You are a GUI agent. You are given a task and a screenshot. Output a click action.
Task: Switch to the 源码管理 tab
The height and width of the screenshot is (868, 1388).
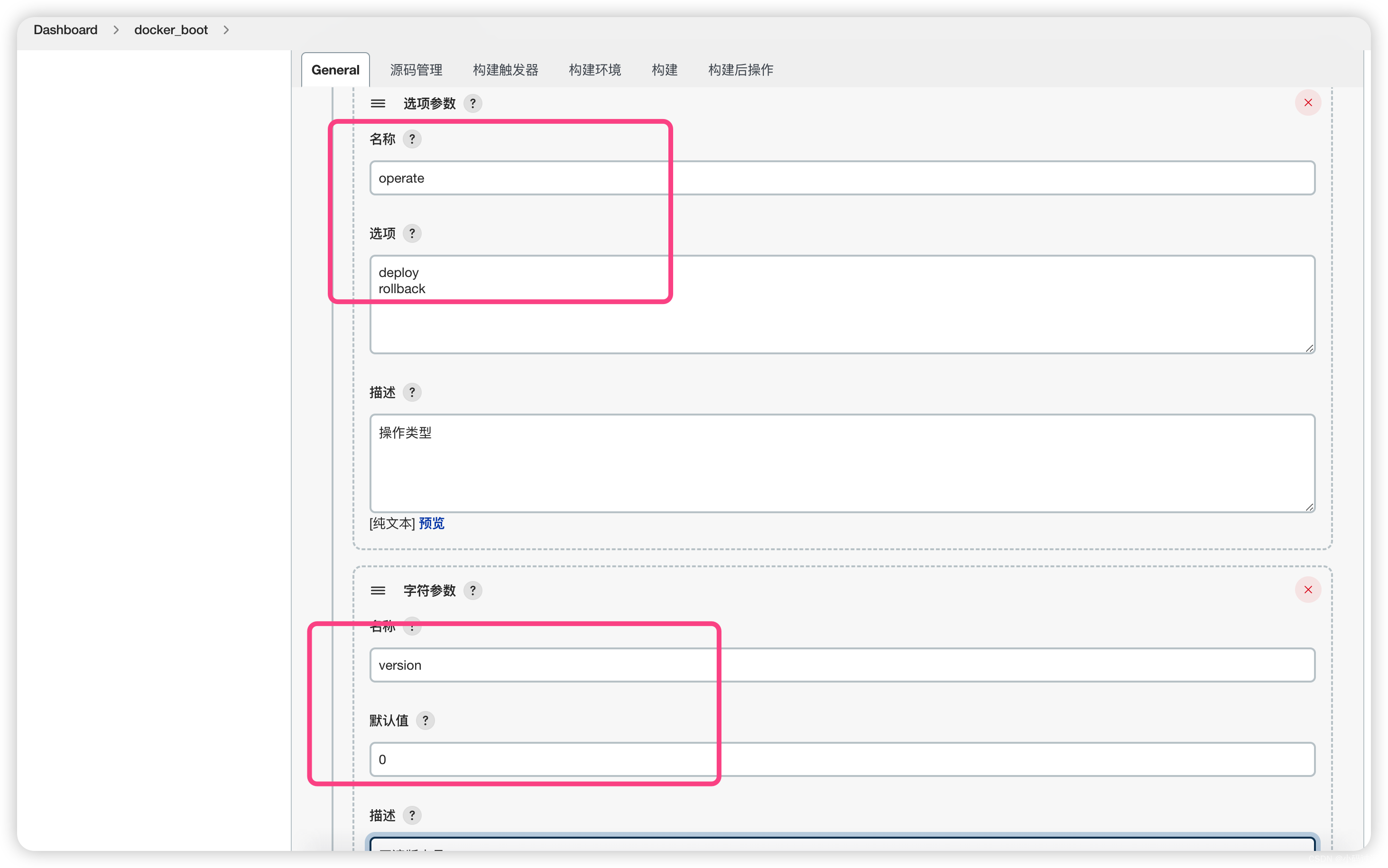(416, 70)
